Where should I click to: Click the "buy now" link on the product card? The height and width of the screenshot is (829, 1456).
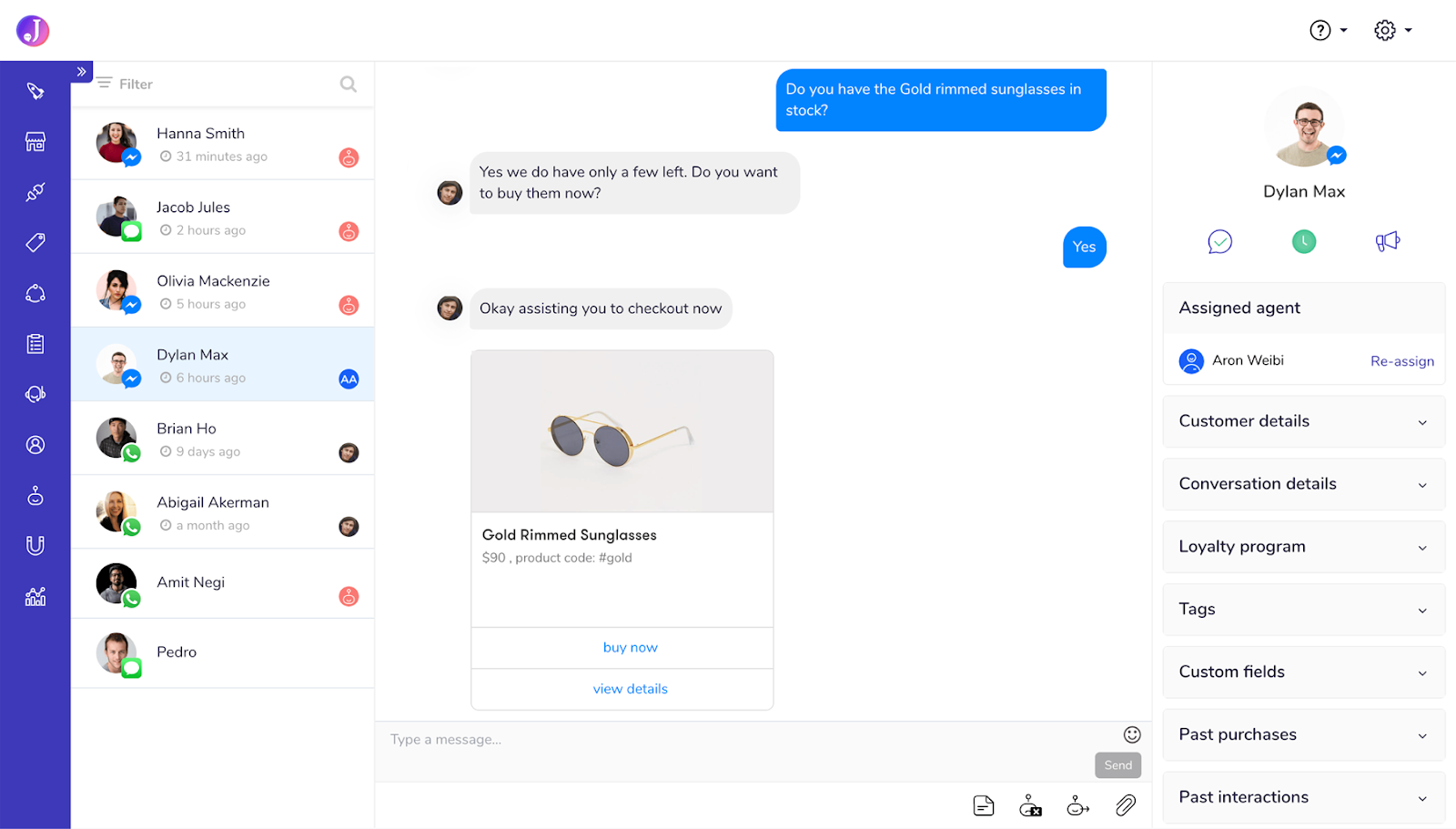click(631, 648)
